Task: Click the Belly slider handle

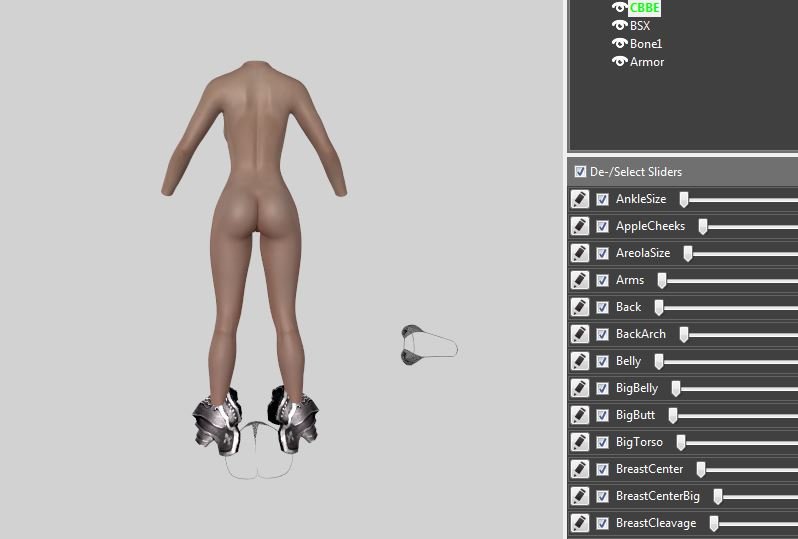Action: [x=659, y=362]
